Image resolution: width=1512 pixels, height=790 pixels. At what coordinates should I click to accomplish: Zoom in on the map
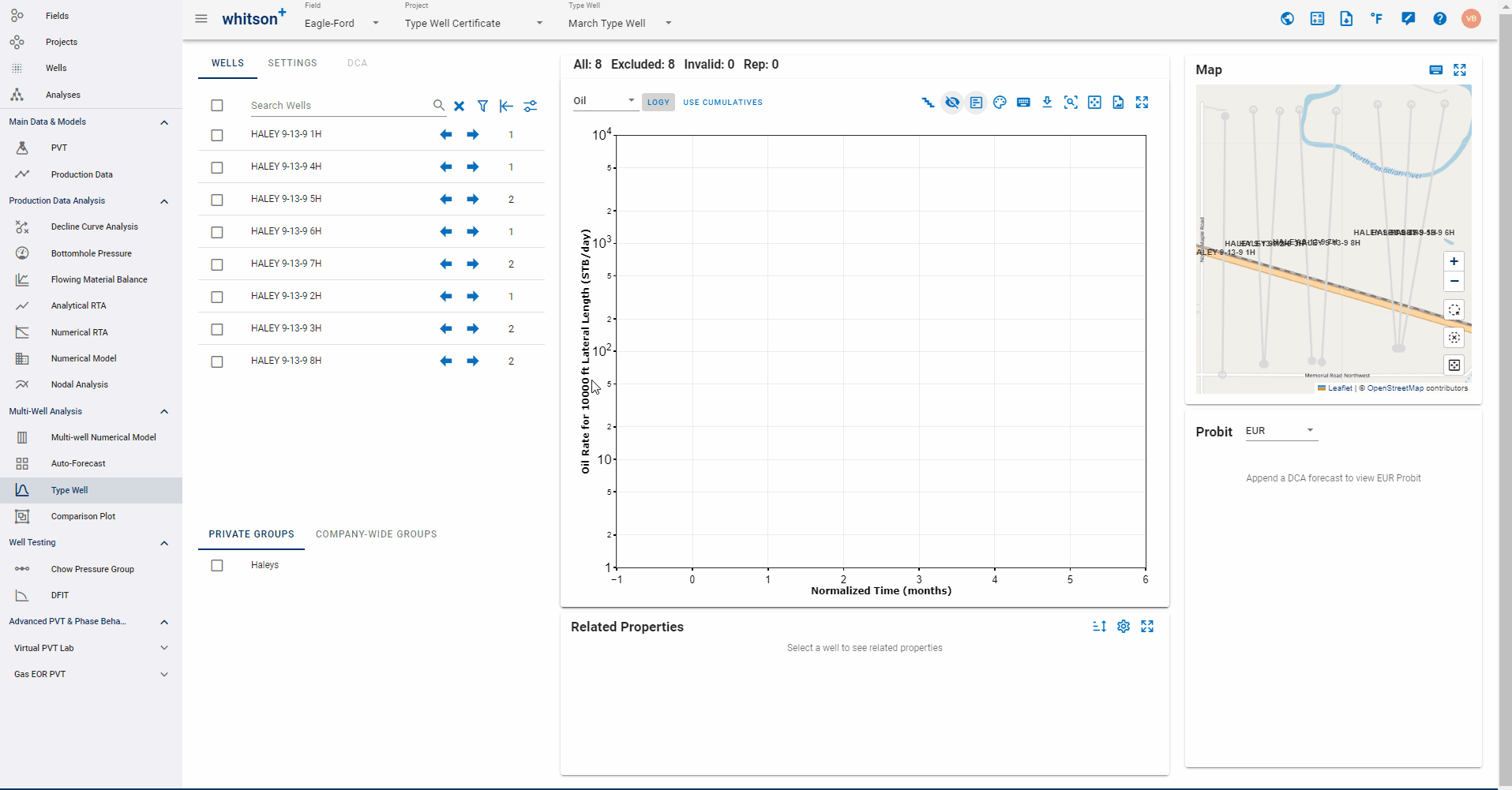pos(1454,261)
